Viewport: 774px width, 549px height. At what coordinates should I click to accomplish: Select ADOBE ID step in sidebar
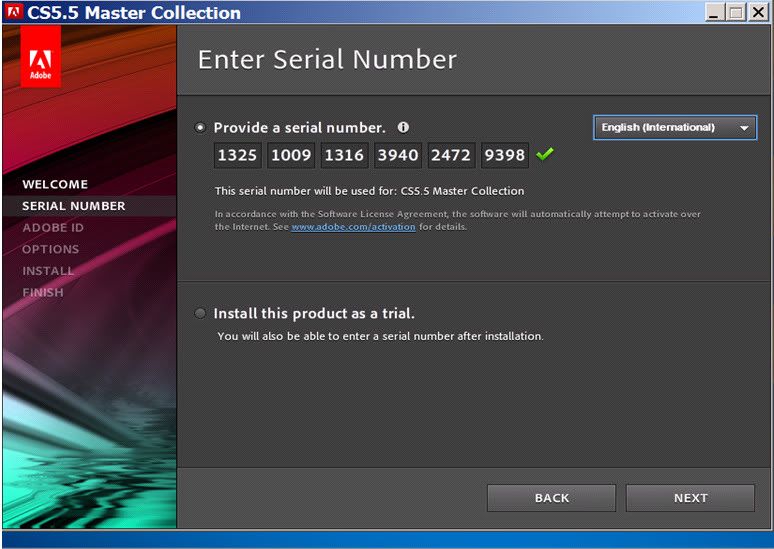(x=53, y=228)
